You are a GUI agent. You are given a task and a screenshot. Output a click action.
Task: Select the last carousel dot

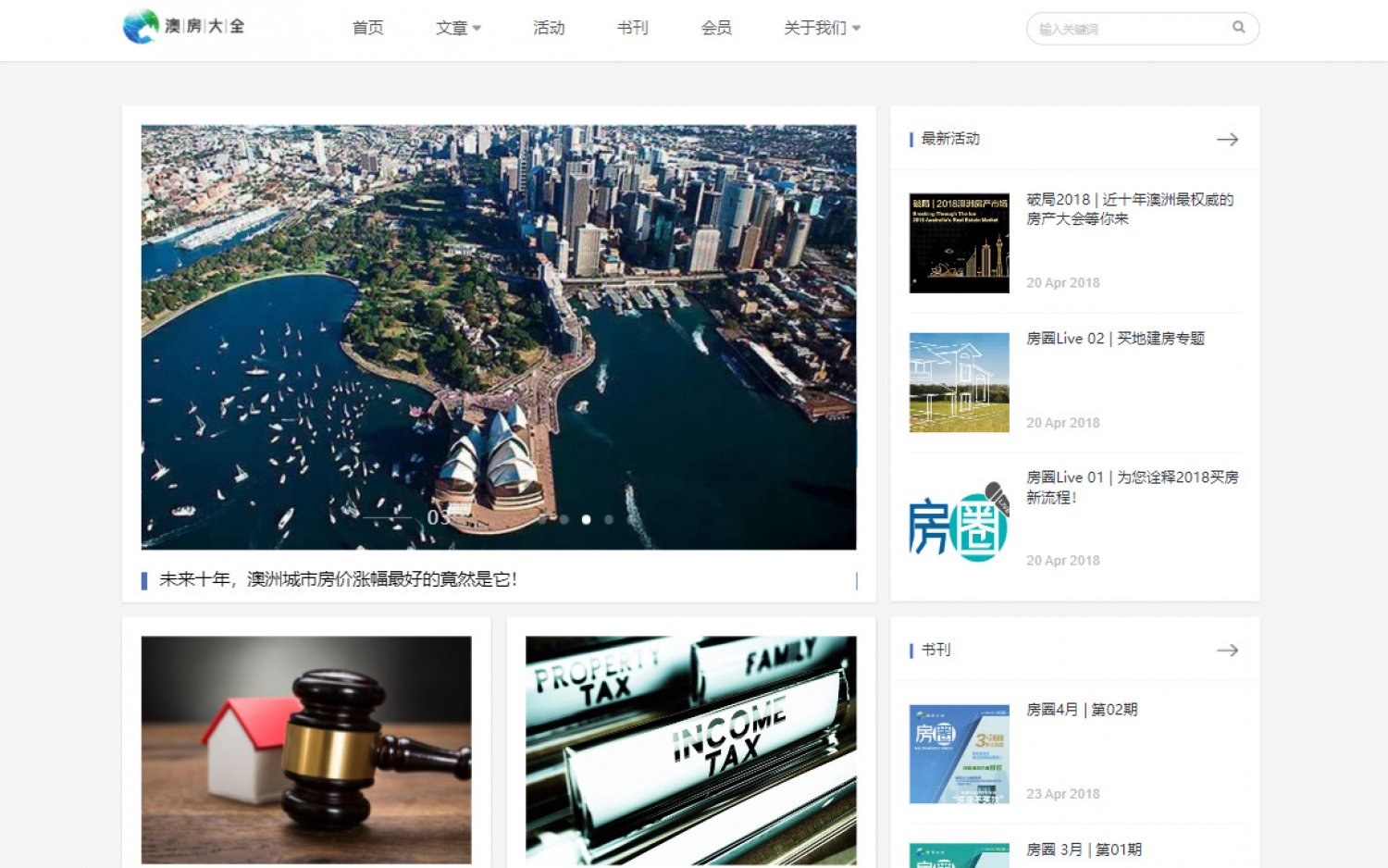click(609, 520)
